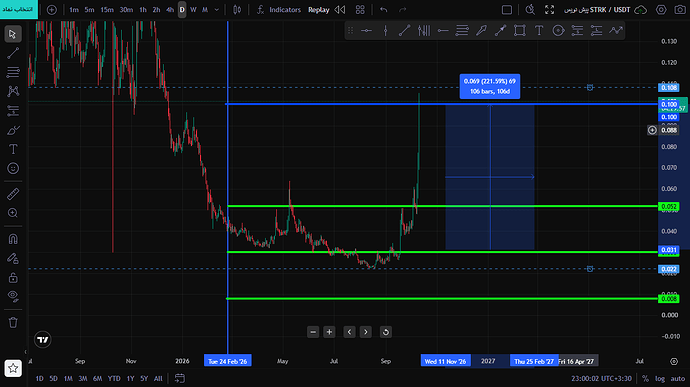690x387 pixels.
Task: Toggle percent scale mode
Action: click(645, 378)
